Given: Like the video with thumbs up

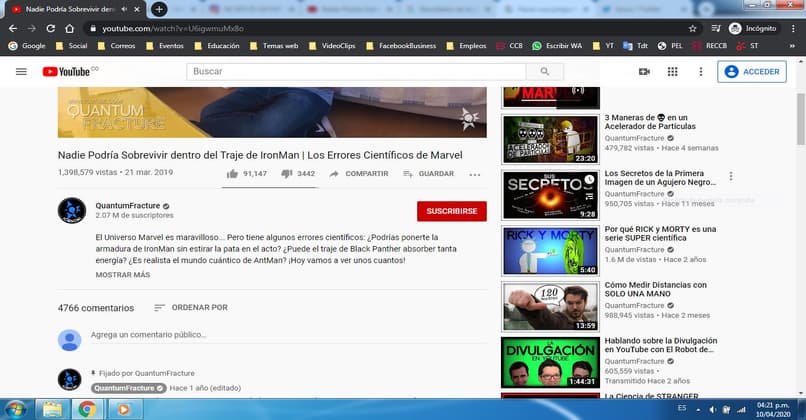Looking at the screenshot, I should [233, 174].
